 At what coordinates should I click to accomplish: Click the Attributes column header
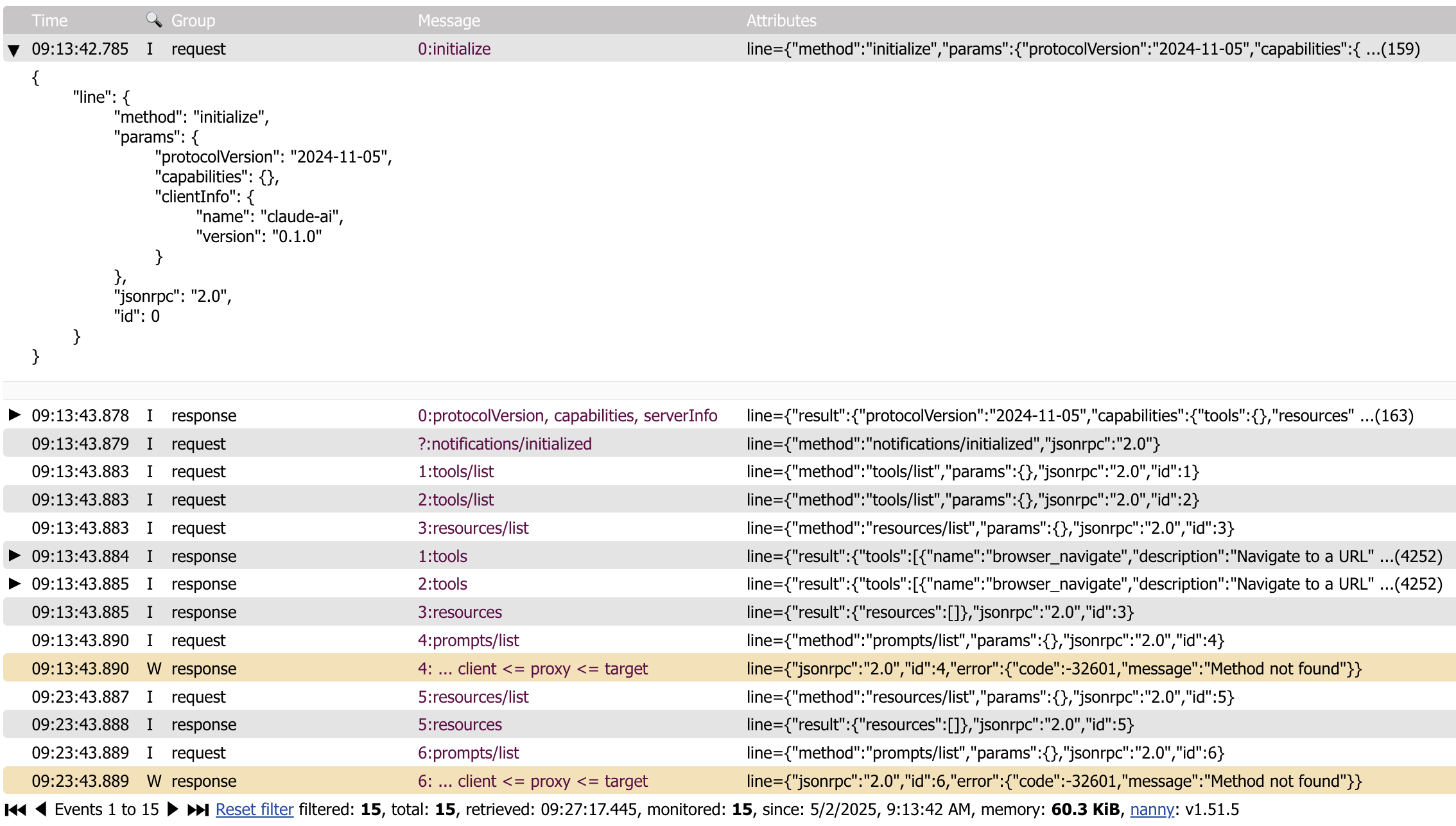pyautogui.click(x=781, y=21)
